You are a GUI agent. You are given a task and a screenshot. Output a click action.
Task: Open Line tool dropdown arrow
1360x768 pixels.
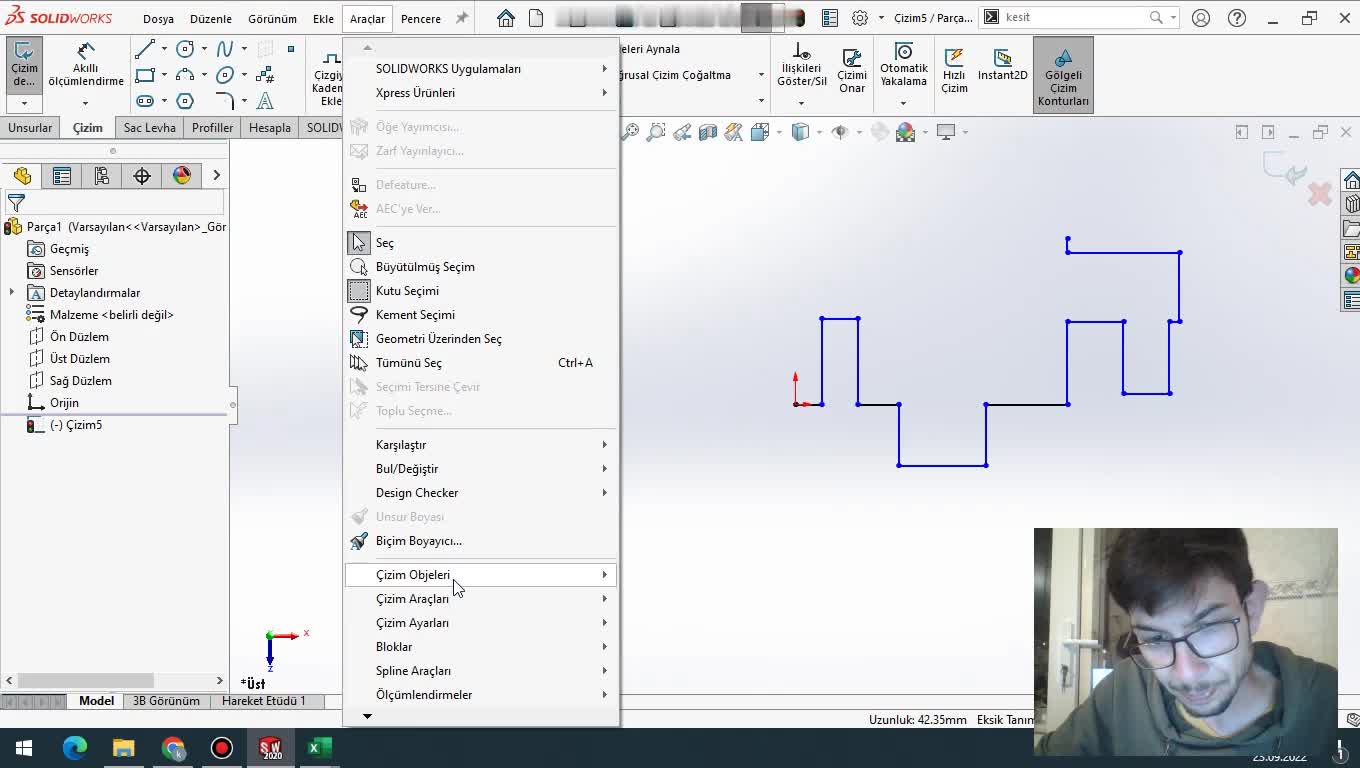164,49
